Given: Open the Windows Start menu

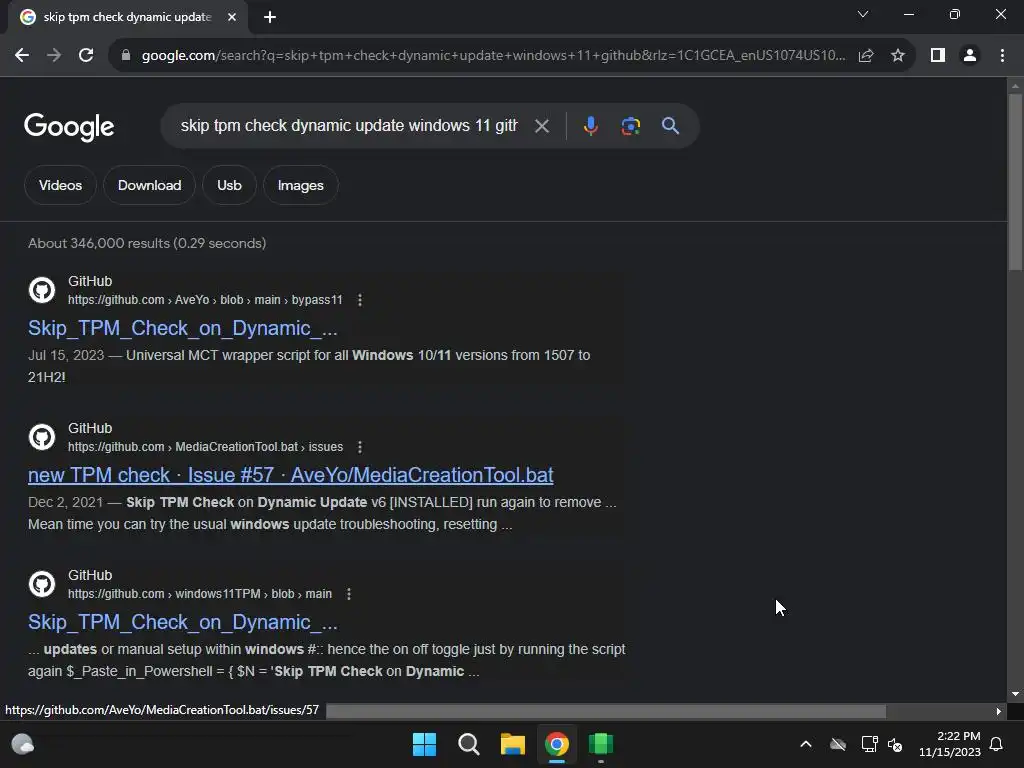Looking at the screenshot, I should pos(424,744).
